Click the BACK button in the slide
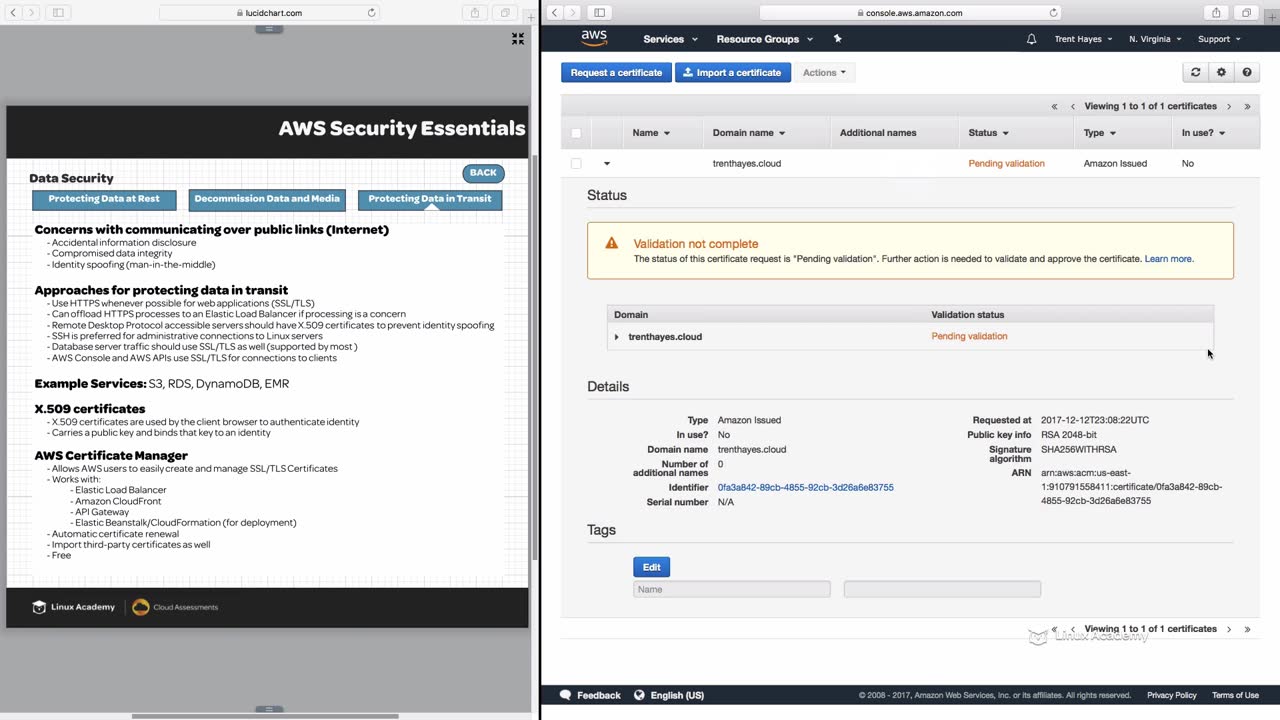Image resolution: width=1280 pixels, height=720 pixels. coord(483,173)
